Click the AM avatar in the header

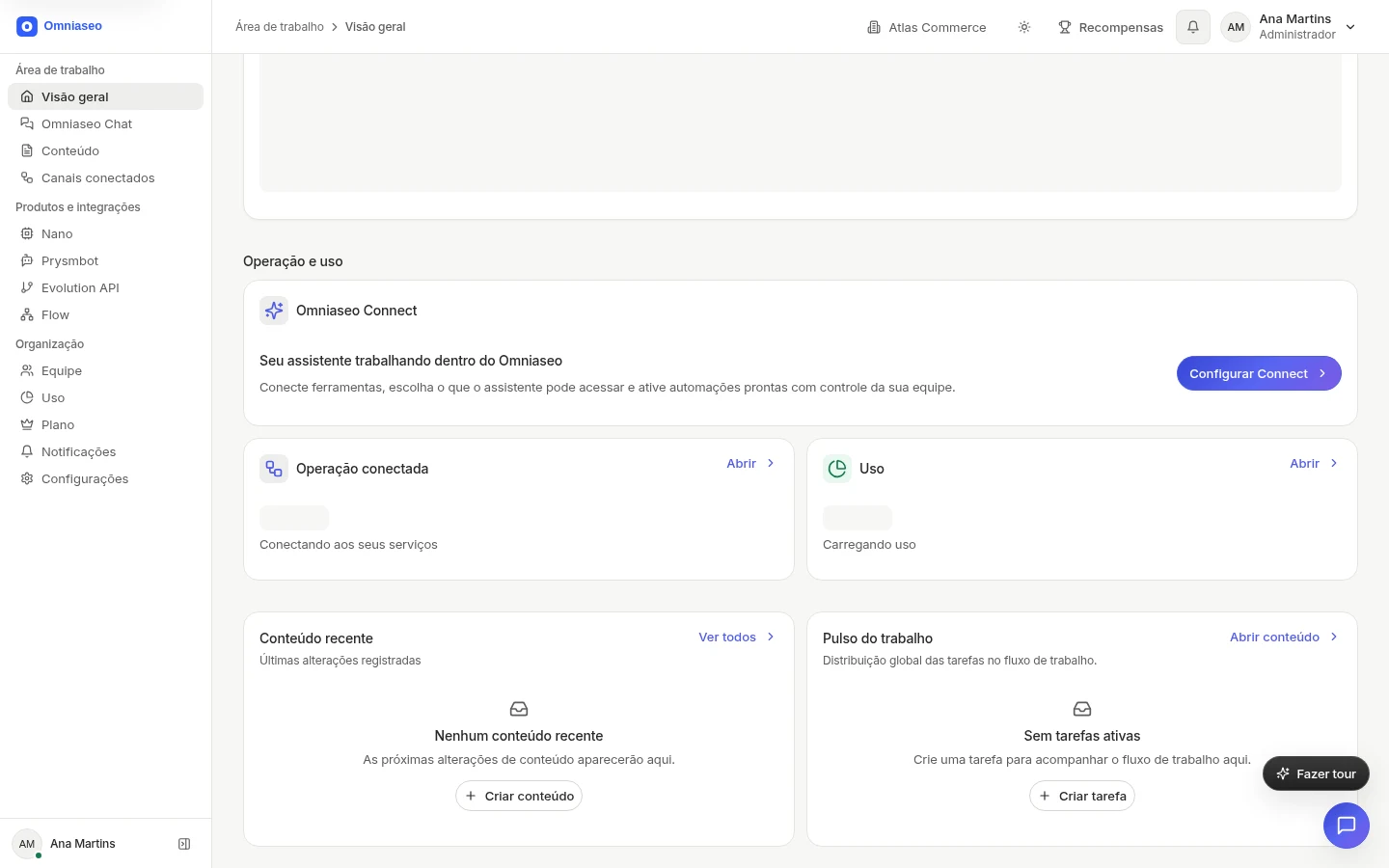click(x=1236, y=27)
